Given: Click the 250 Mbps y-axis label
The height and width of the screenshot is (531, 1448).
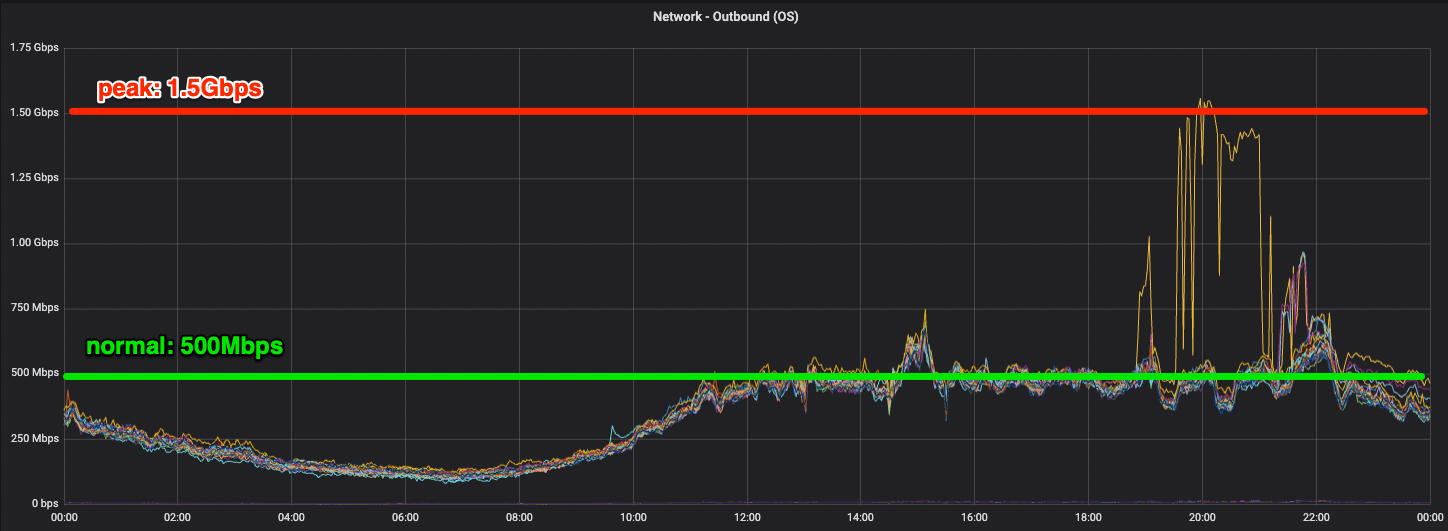Looking at the screenshot, I should click(x=34, y=439).
